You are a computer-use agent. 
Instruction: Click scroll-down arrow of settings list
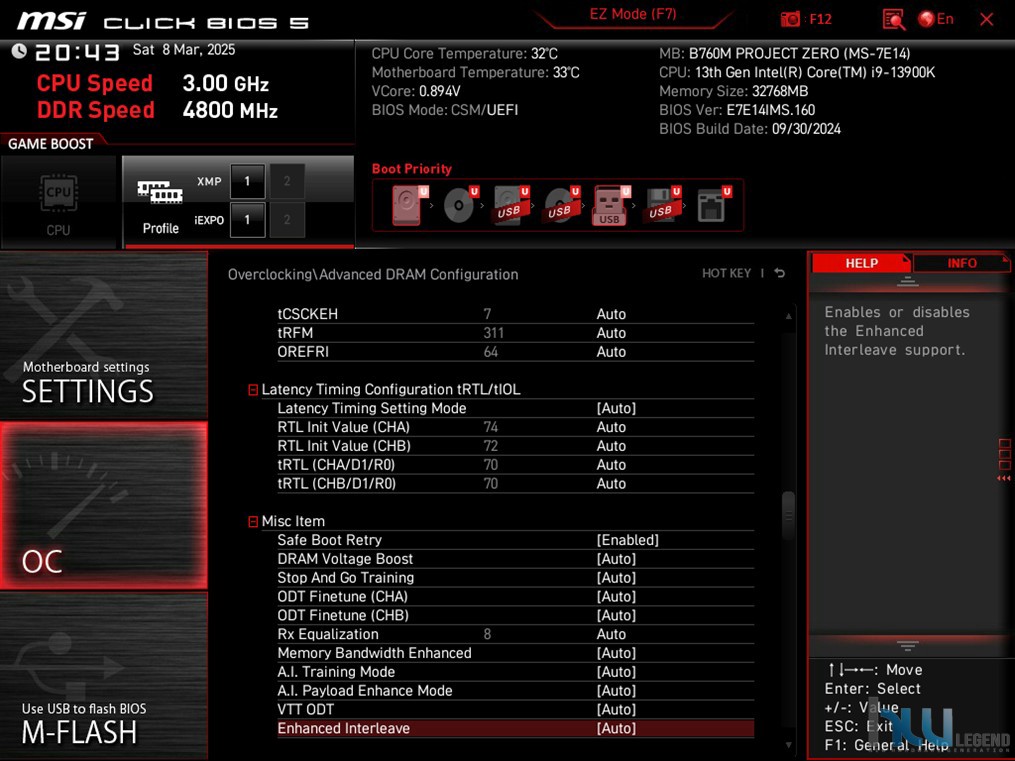tap(788, 745)
